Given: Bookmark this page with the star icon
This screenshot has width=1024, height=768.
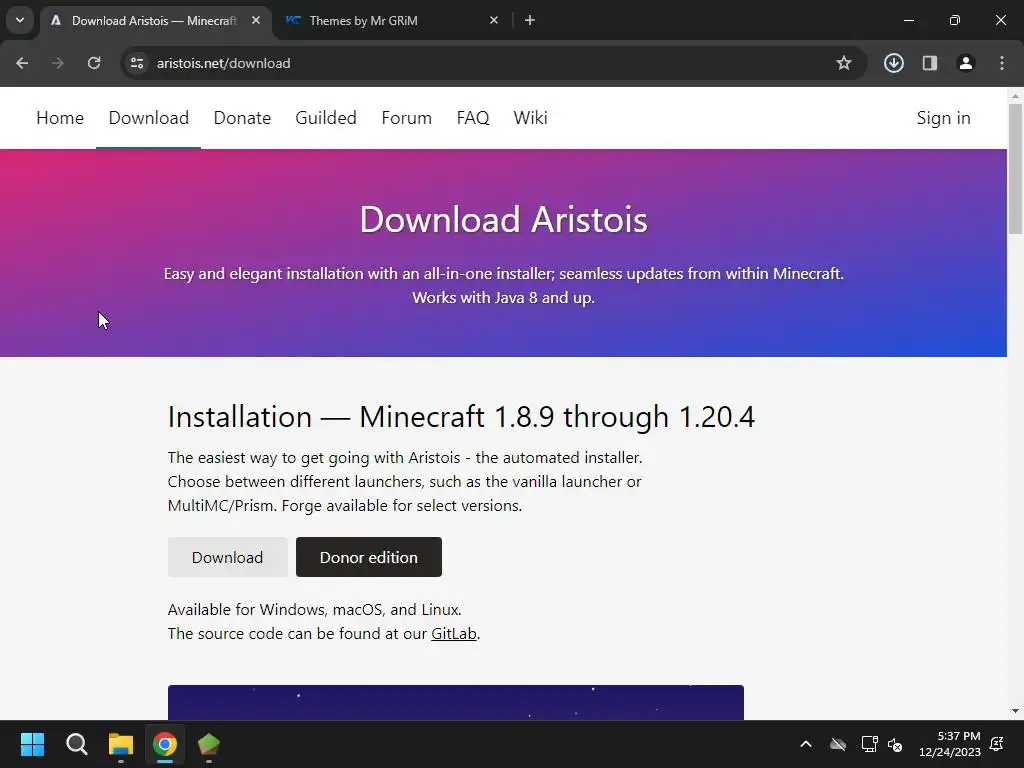Looking at the screenshot, I should (x=844, y=63).
